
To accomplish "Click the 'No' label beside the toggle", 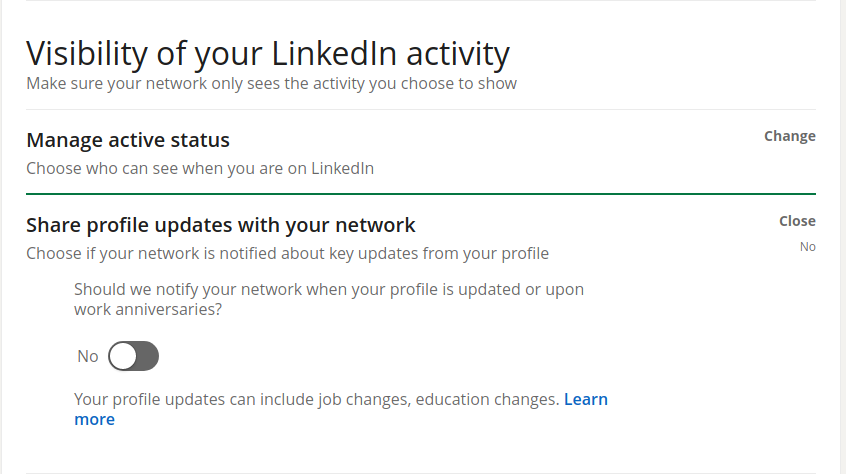I will [x=88, y=356].
